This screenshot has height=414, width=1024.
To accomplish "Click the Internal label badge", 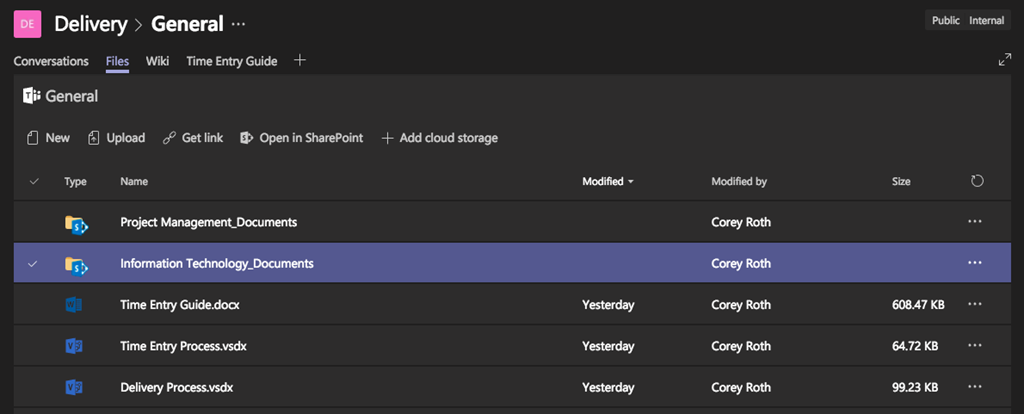I will tap(986, 20).
